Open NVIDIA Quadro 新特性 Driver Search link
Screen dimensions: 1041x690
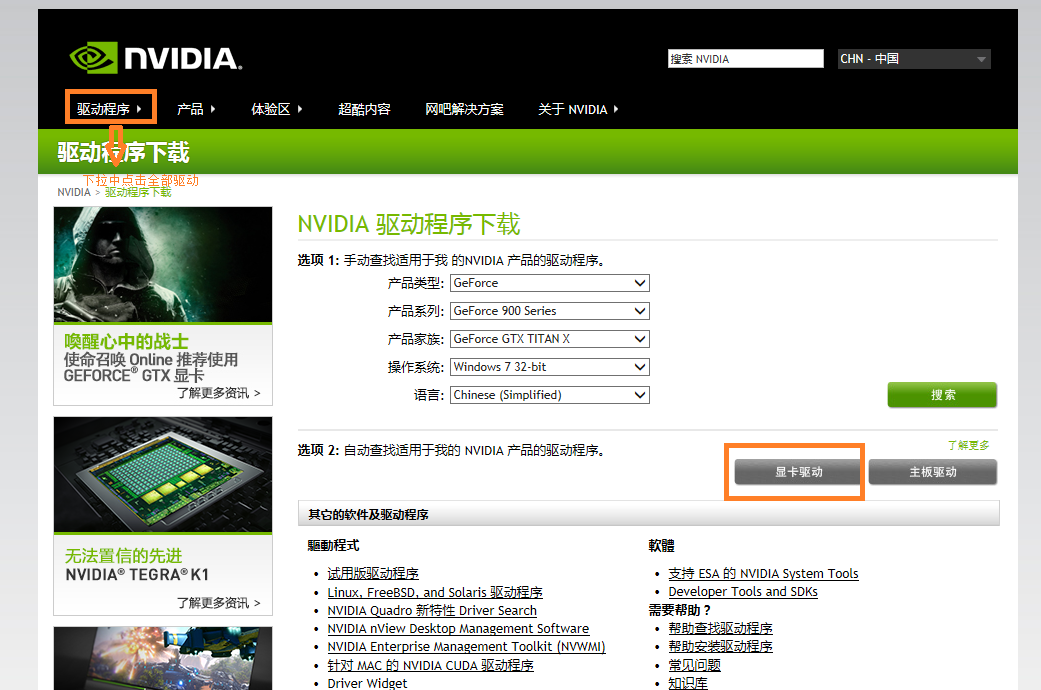(x=432, y=610)
